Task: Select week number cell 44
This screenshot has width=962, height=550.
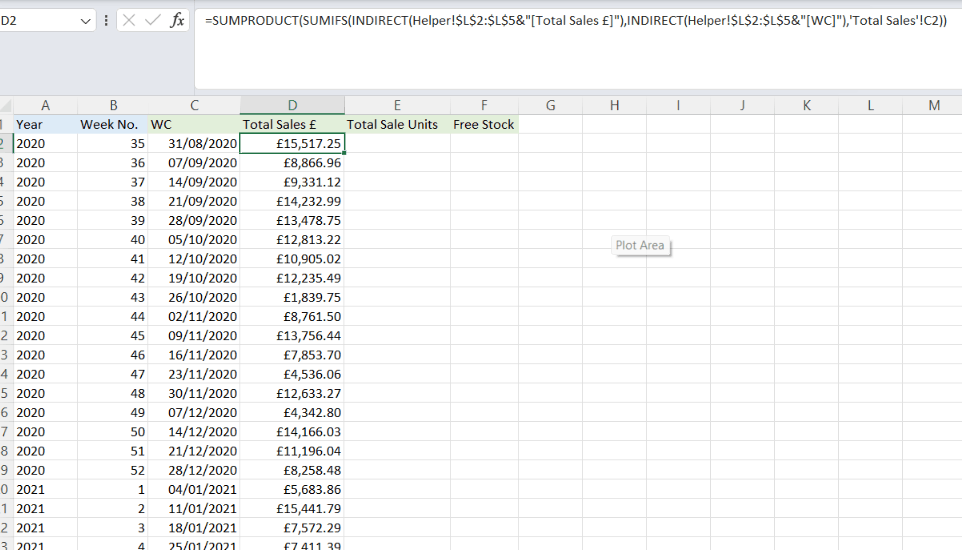Action: coord(113,317)
